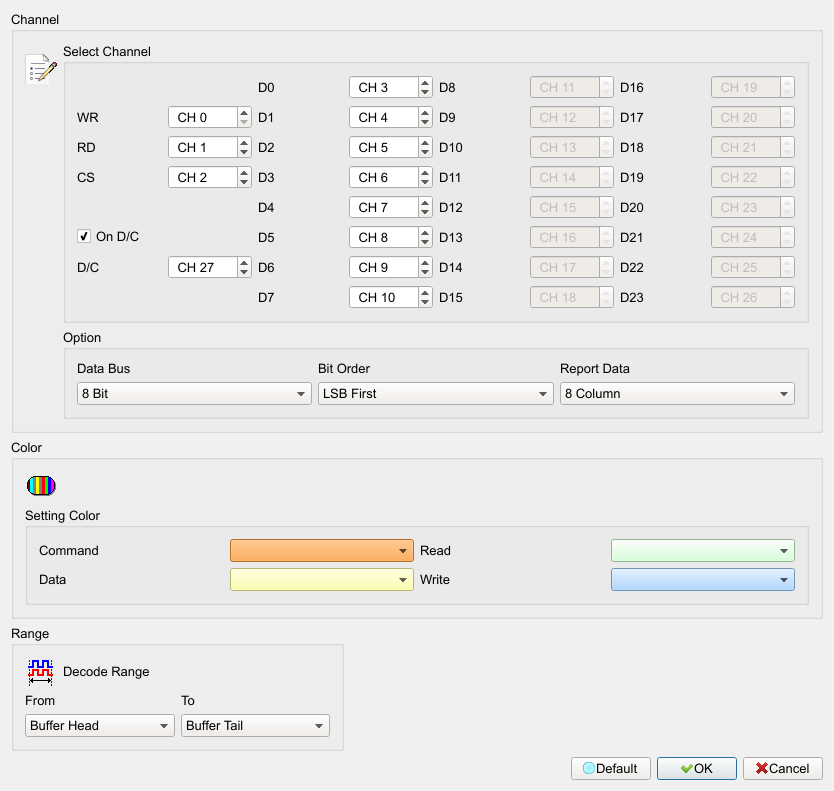Toggle the On D/C checkbox
Viewport: 834px width, 791px height.
point(84,236)
